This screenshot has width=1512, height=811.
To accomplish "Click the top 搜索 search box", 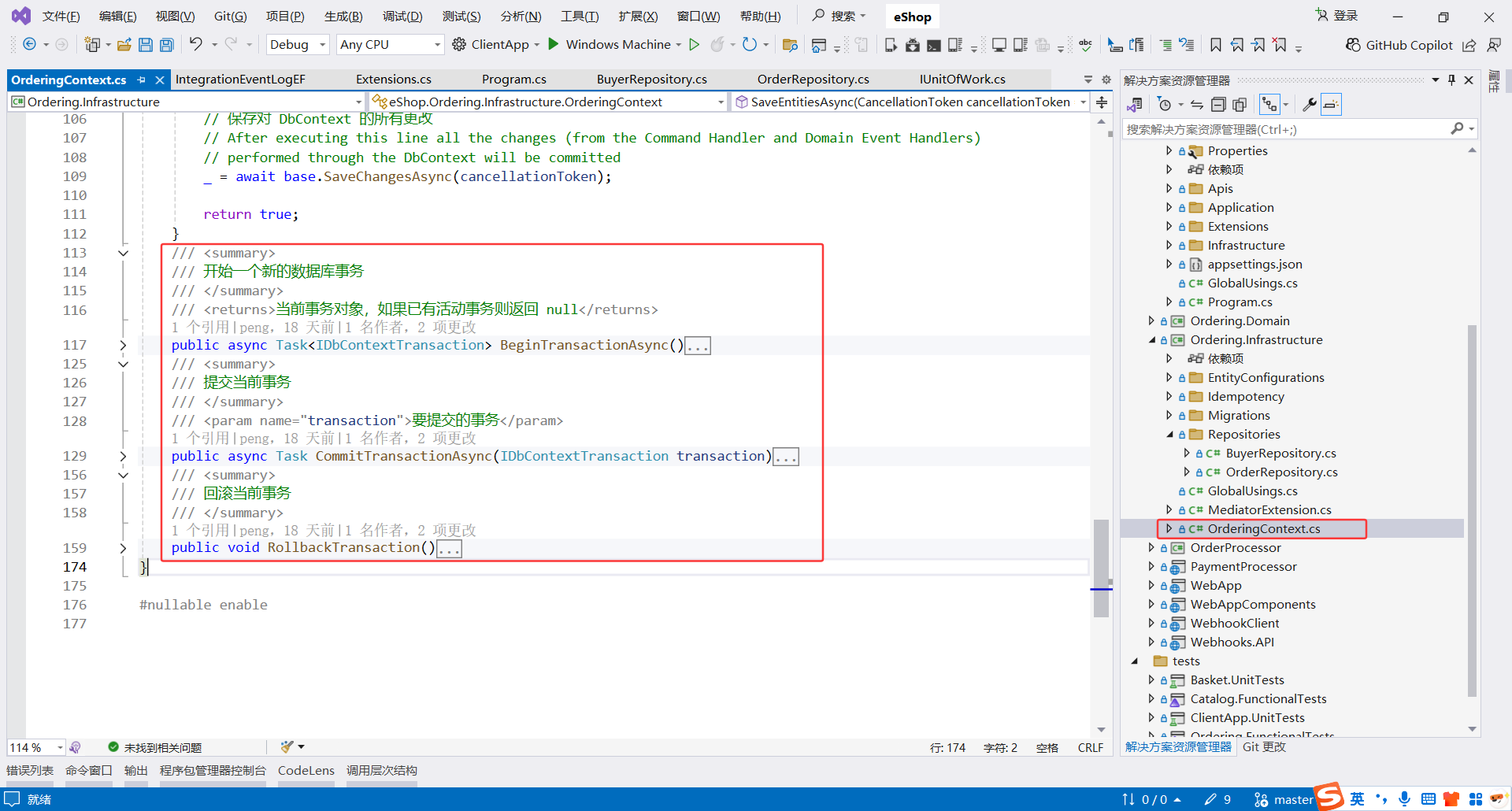I will click(x=839, y=16).
